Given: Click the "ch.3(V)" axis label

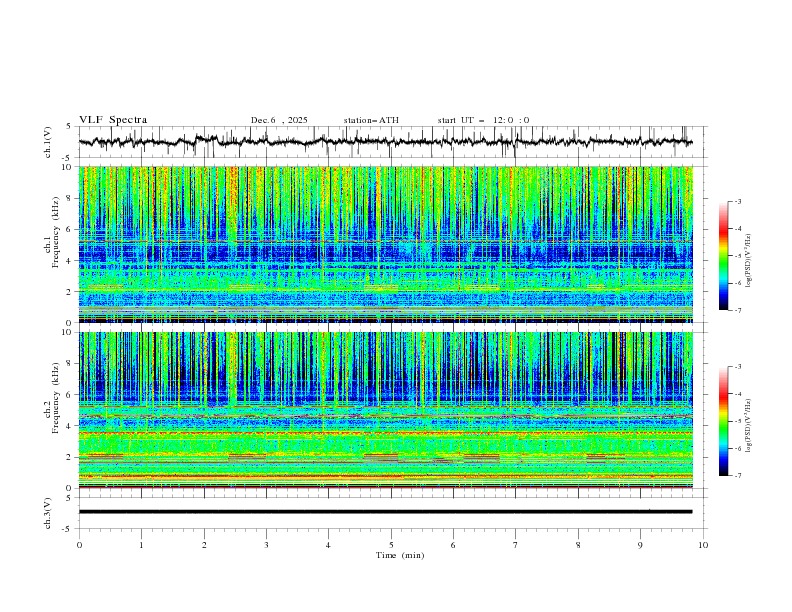Looking at the screenshot, I should click(47, 513).
